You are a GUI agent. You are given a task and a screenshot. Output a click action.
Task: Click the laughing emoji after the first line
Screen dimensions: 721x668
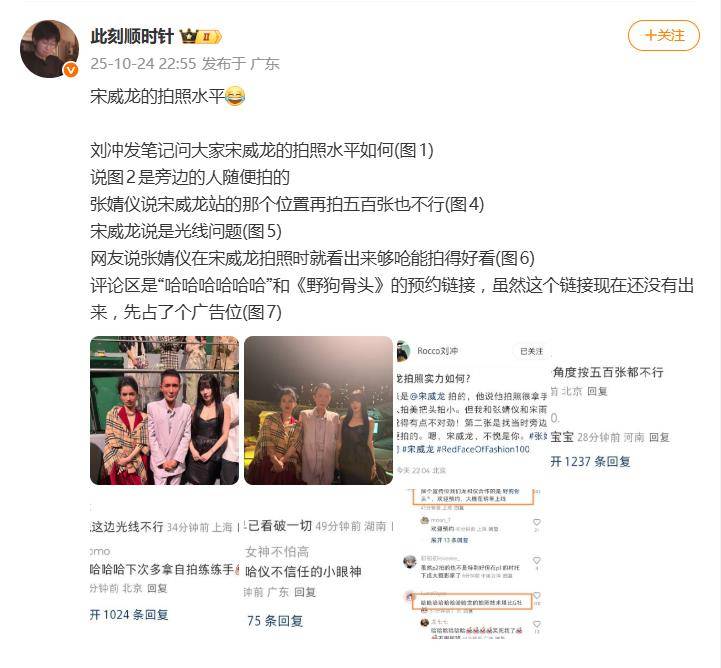pos(235,96)
